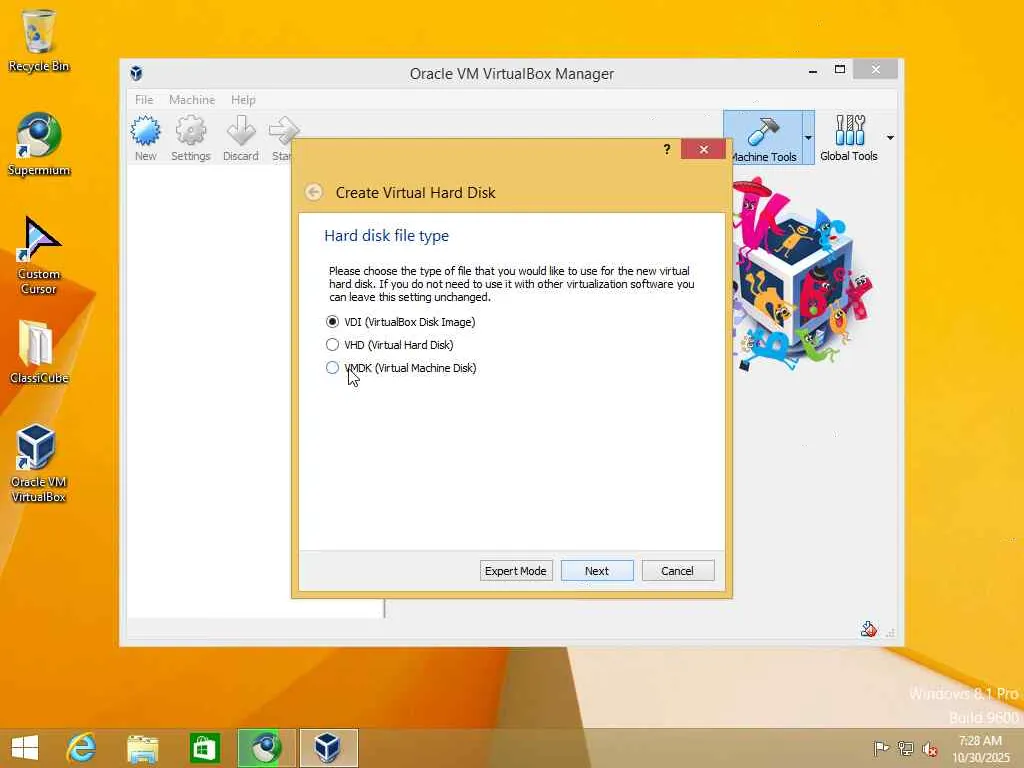1024x768 pixels.
Task: Expand Global Tools dropdown arrow
Action: [890, 138]
